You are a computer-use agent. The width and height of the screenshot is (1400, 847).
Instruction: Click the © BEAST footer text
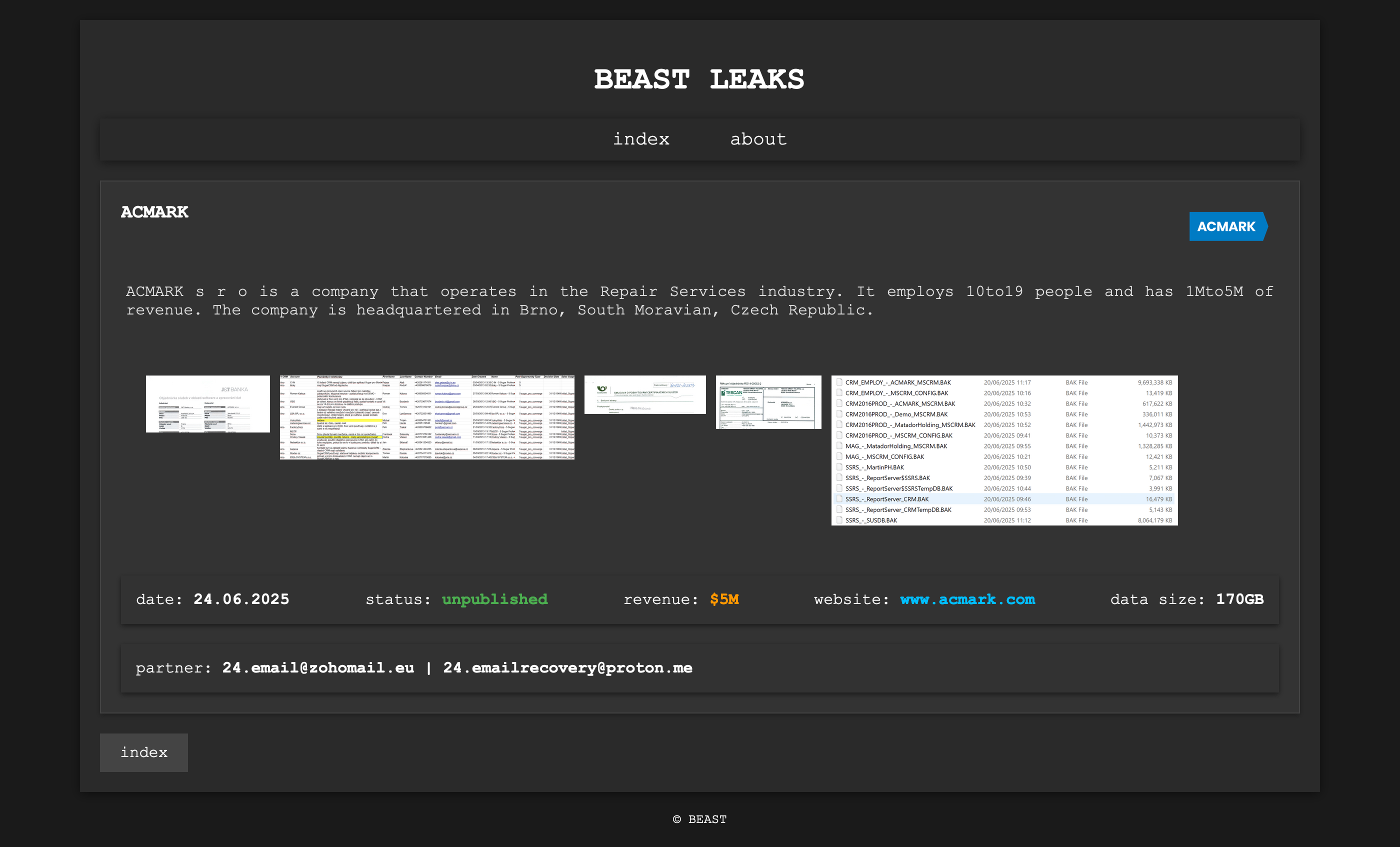point(699,819)
